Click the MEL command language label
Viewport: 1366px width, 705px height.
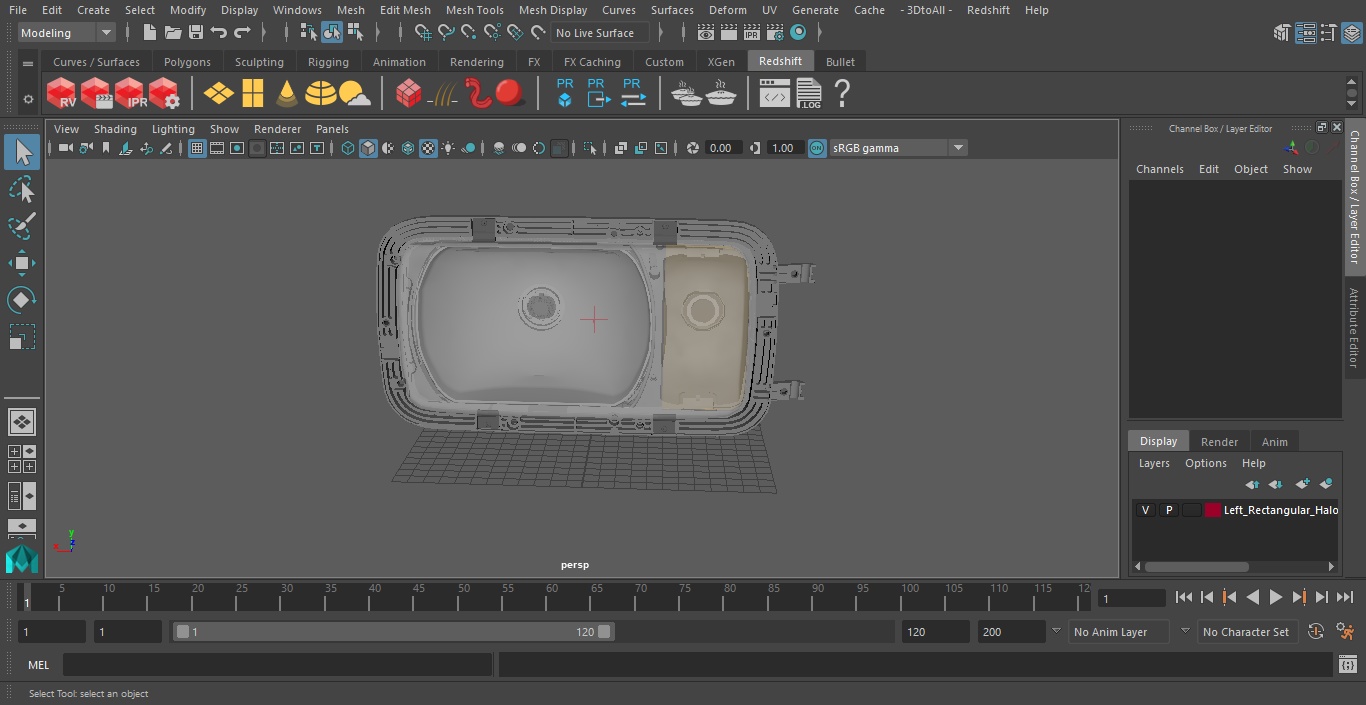tap(39, 665)
